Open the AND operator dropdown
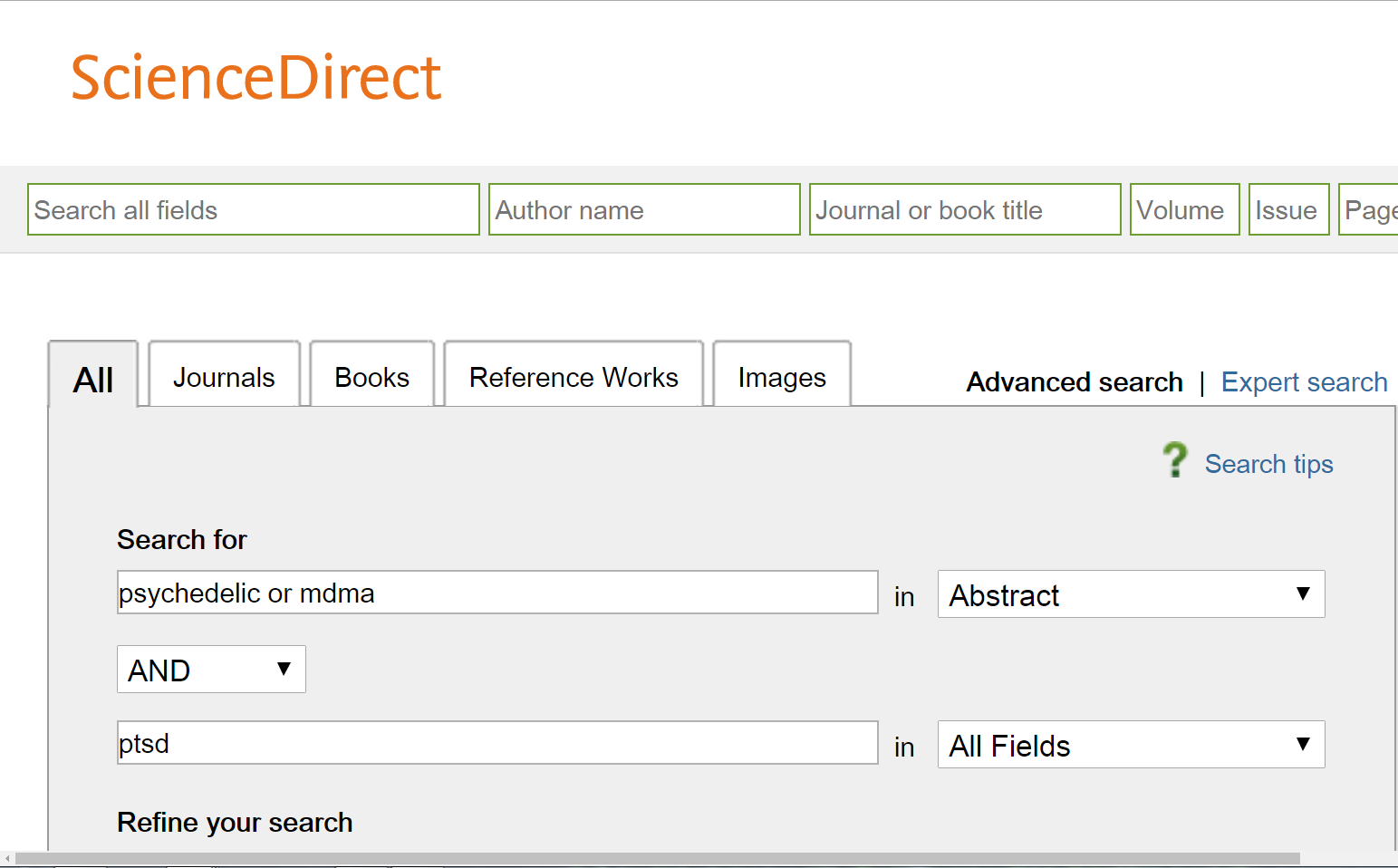 tap(211, 670)
